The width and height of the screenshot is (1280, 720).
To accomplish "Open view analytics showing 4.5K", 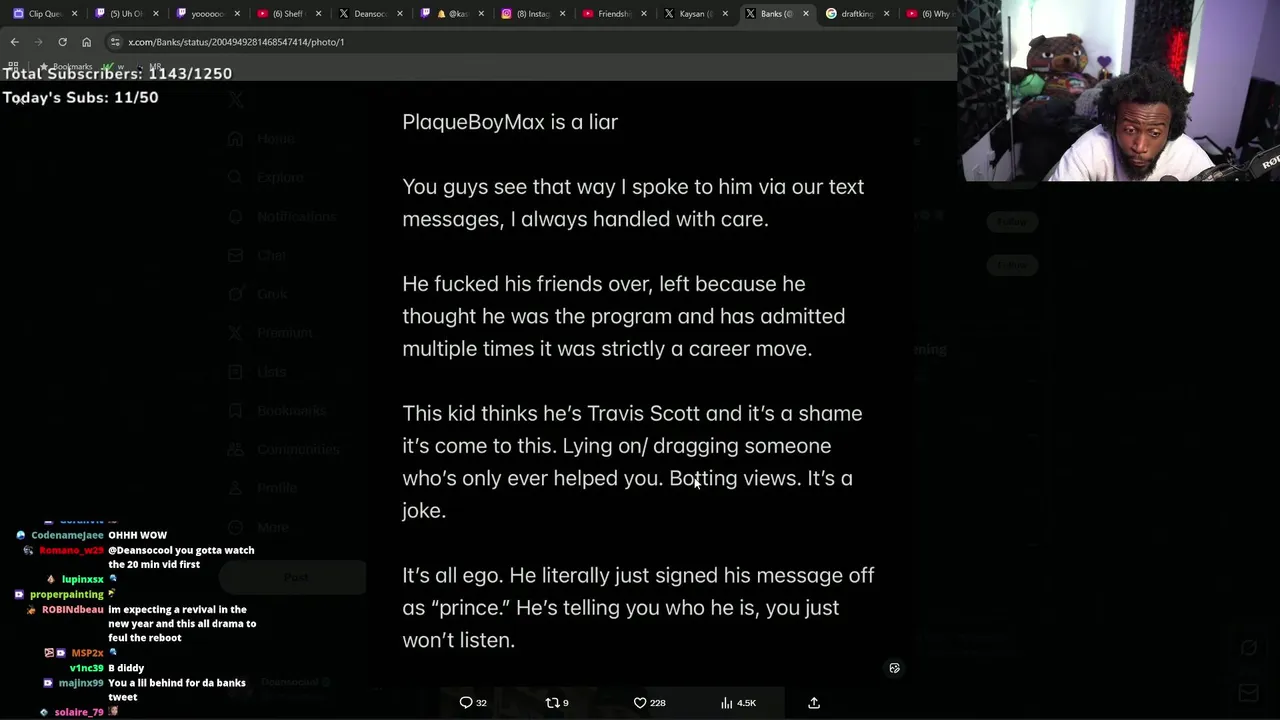I will tap(738, 703).
